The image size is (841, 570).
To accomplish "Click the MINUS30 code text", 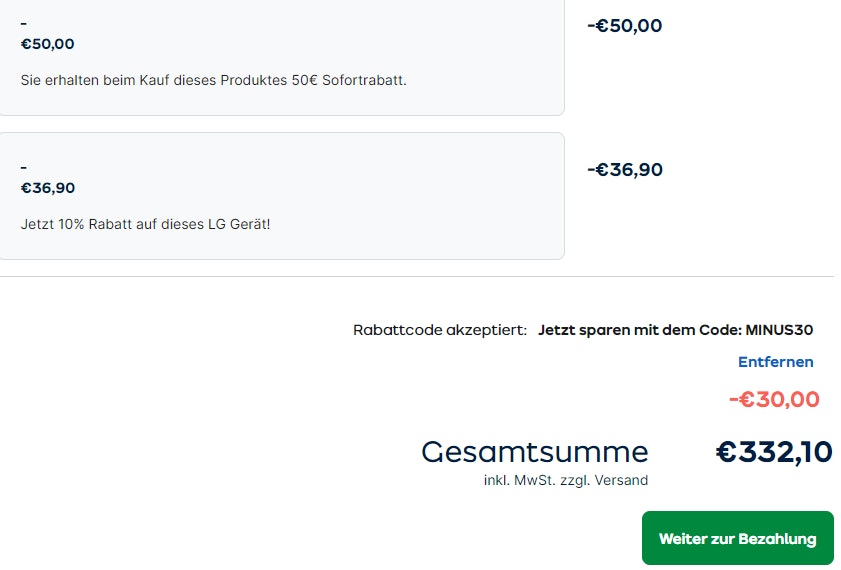I will click(779, 330).
